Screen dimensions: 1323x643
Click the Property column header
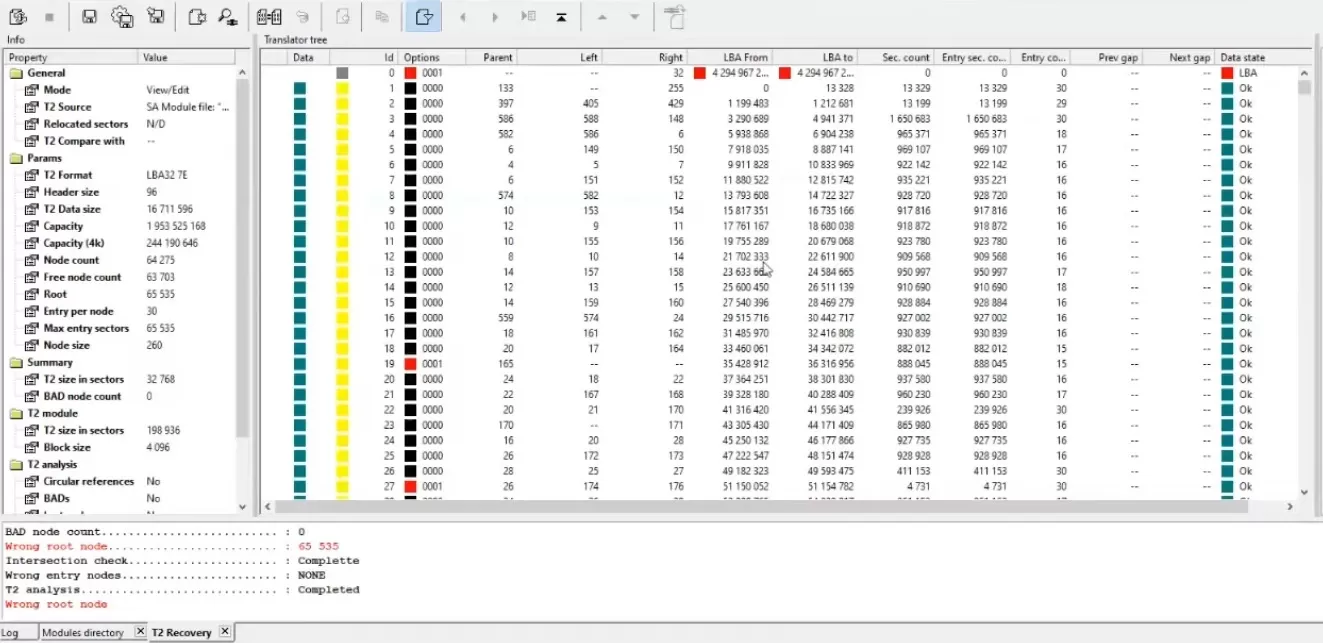(x=72, y=57)
